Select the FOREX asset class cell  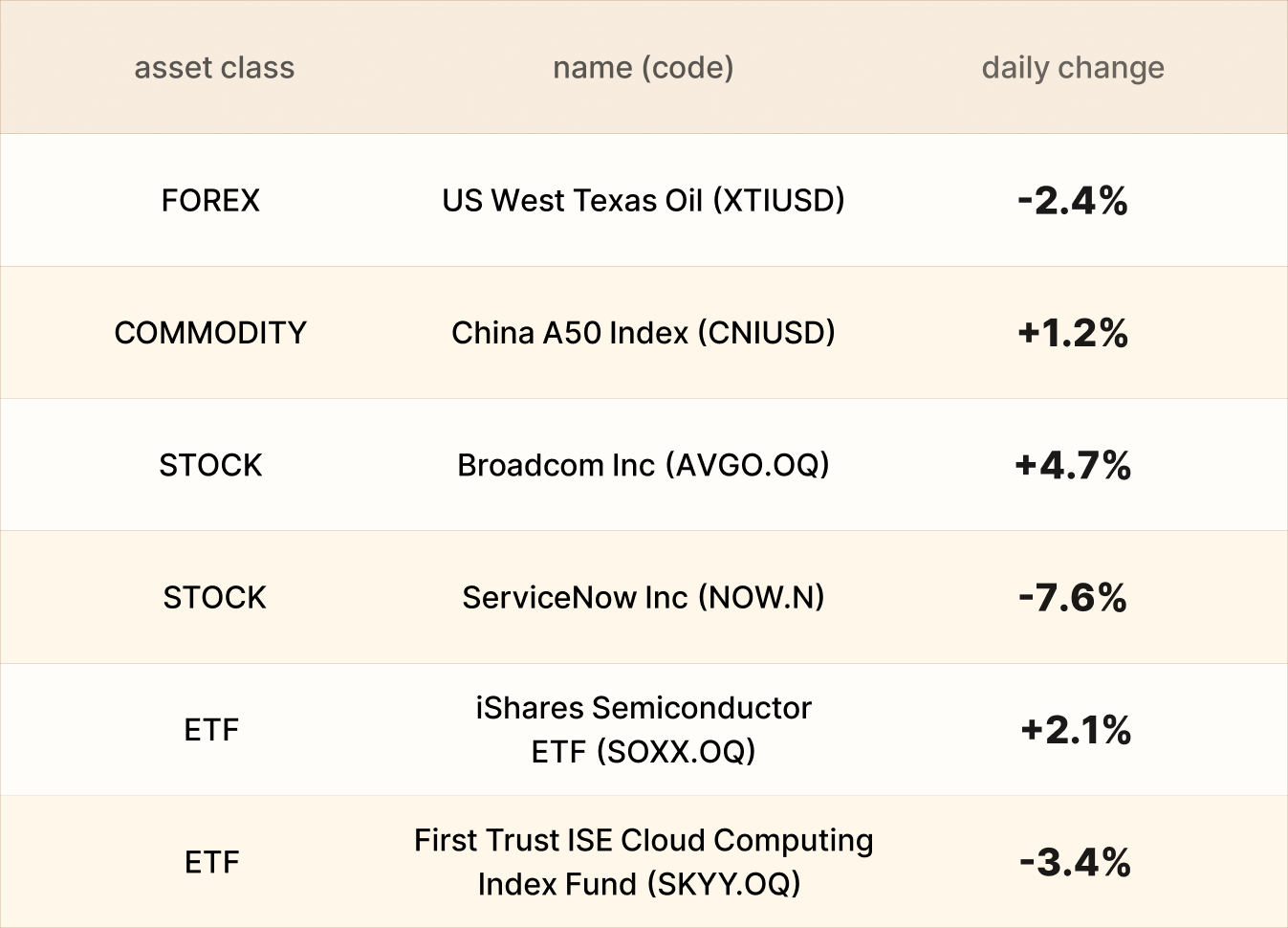click(210, 201)
